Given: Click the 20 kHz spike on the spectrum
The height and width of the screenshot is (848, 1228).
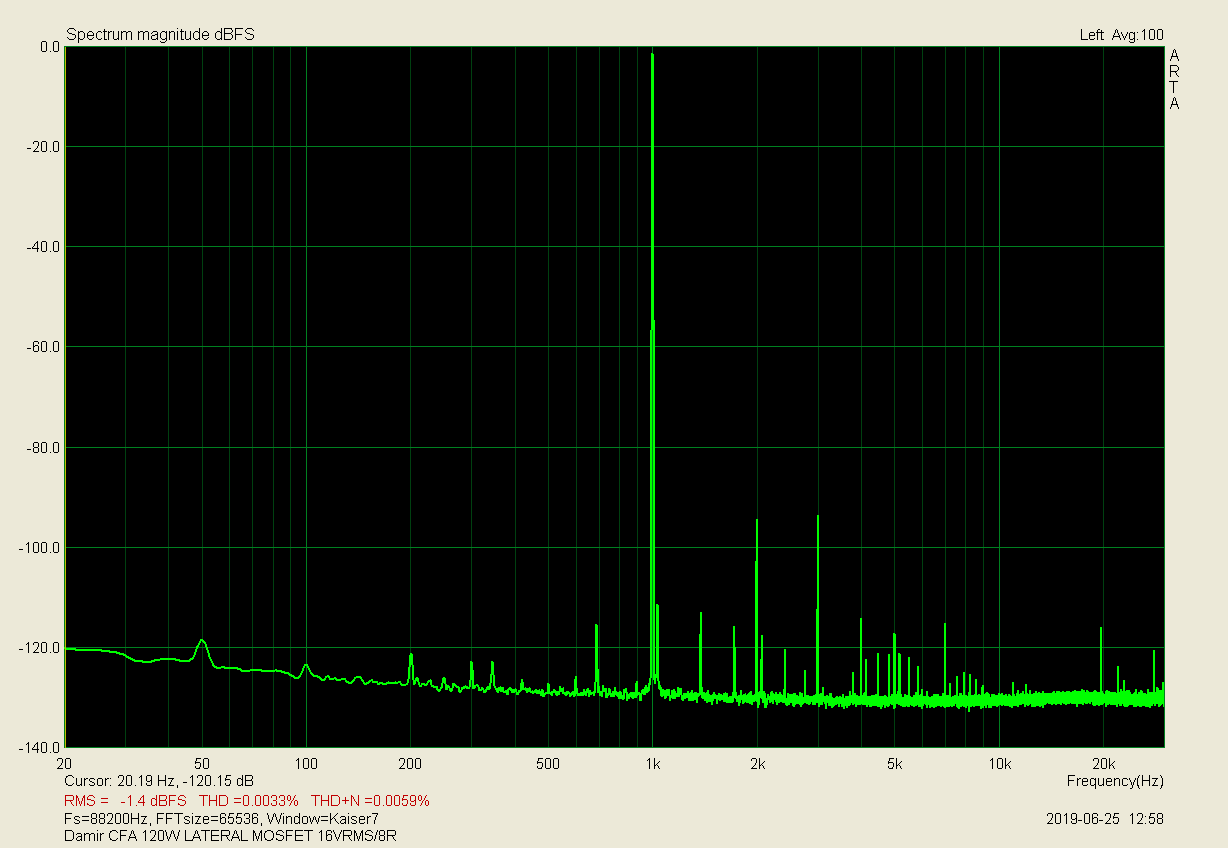Looking at the screenshot, I should point(1101,629).
